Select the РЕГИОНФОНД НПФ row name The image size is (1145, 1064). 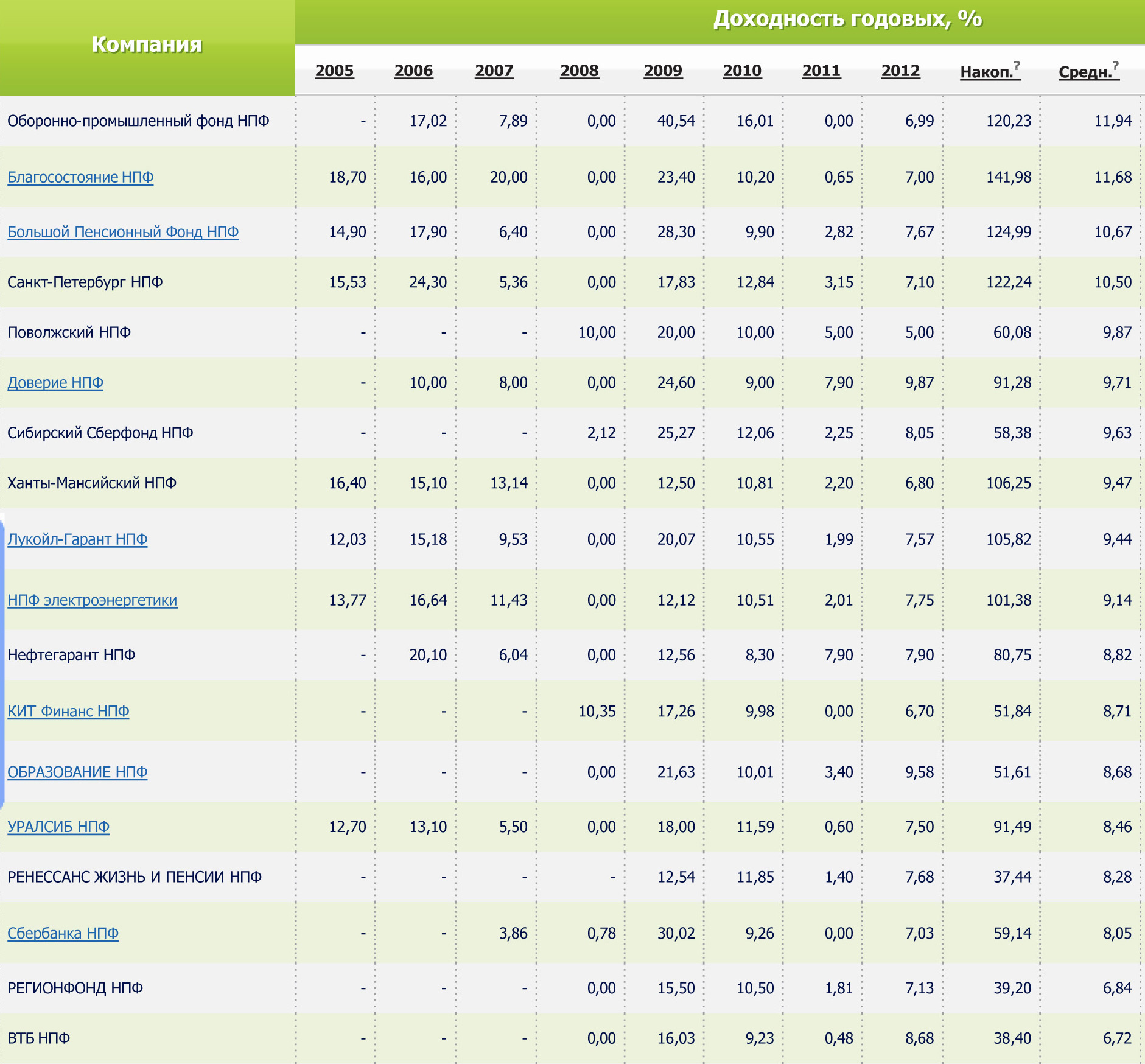(75, 988)
